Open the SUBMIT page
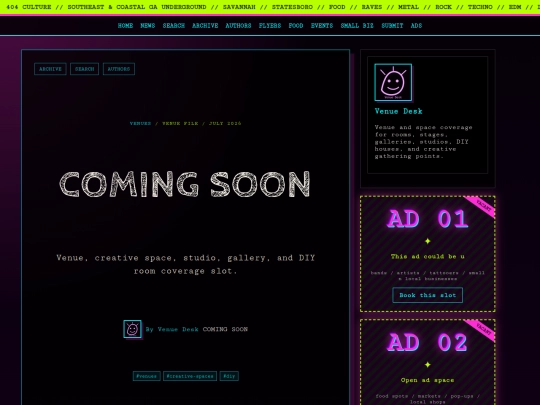540x405 pixels. [x=392, y=25]
